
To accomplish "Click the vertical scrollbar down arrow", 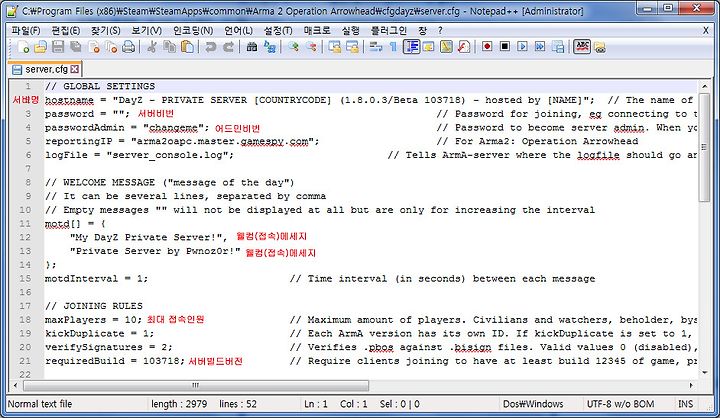I will pyautogui.click(x=704, y=373).
